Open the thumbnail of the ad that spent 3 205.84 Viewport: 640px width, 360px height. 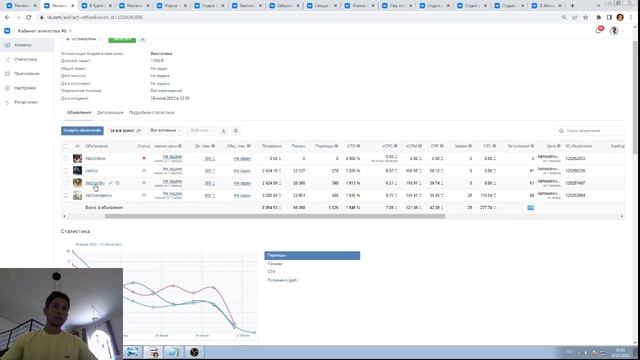tap(77, 195)
